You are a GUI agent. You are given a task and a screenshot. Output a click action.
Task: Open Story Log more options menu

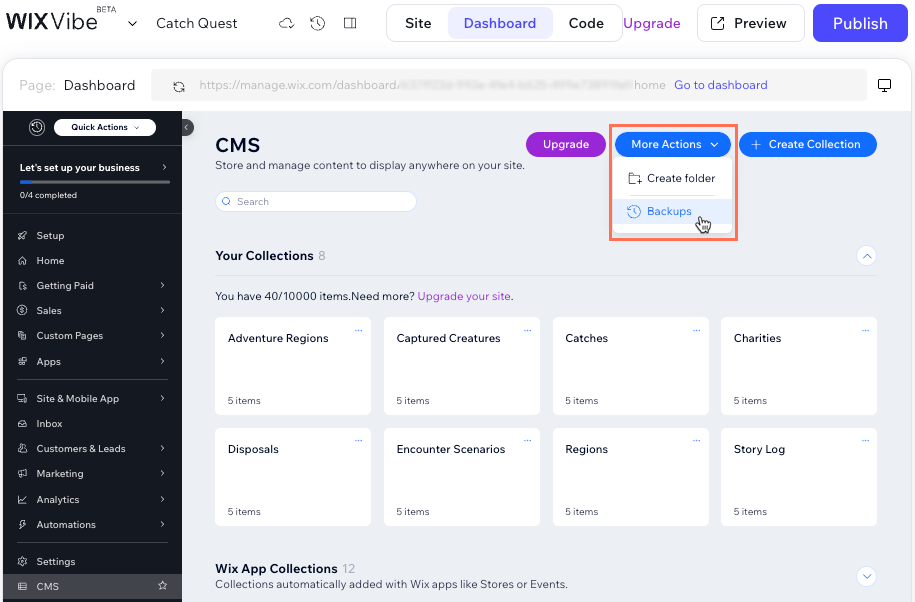(865, 440)
